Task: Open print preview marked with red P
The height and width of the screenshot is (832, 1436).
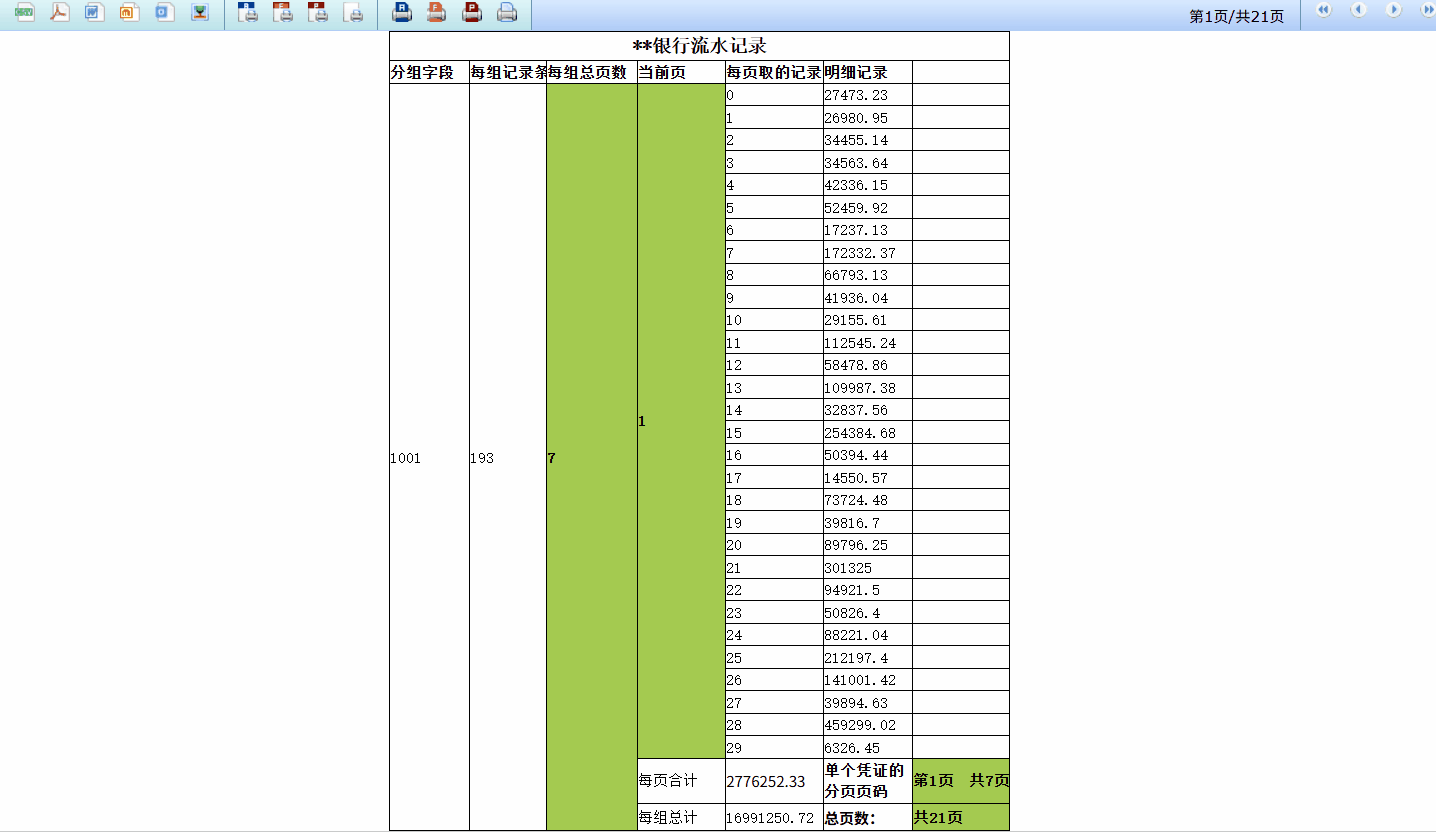Action: [x=319, y=13]
